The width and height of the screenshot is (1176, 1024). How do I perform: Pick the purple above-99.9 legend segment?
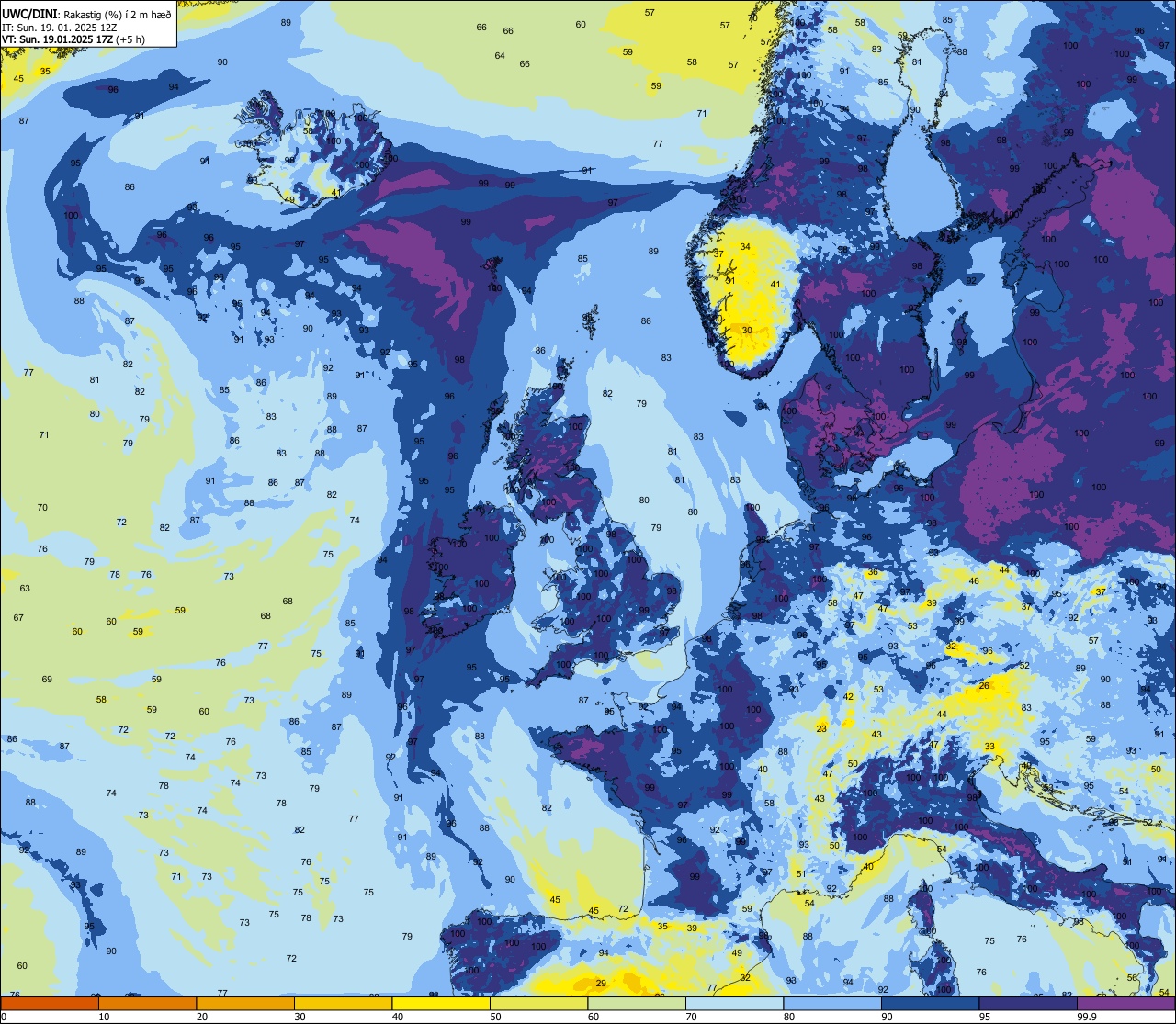(1126, 1003)
